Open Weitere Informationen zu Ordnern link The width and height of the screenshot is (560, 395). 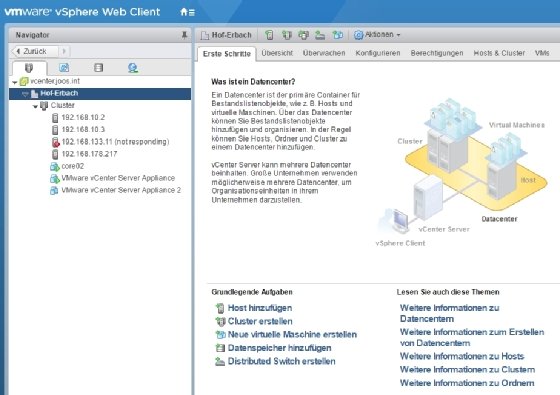click(467, 383)
